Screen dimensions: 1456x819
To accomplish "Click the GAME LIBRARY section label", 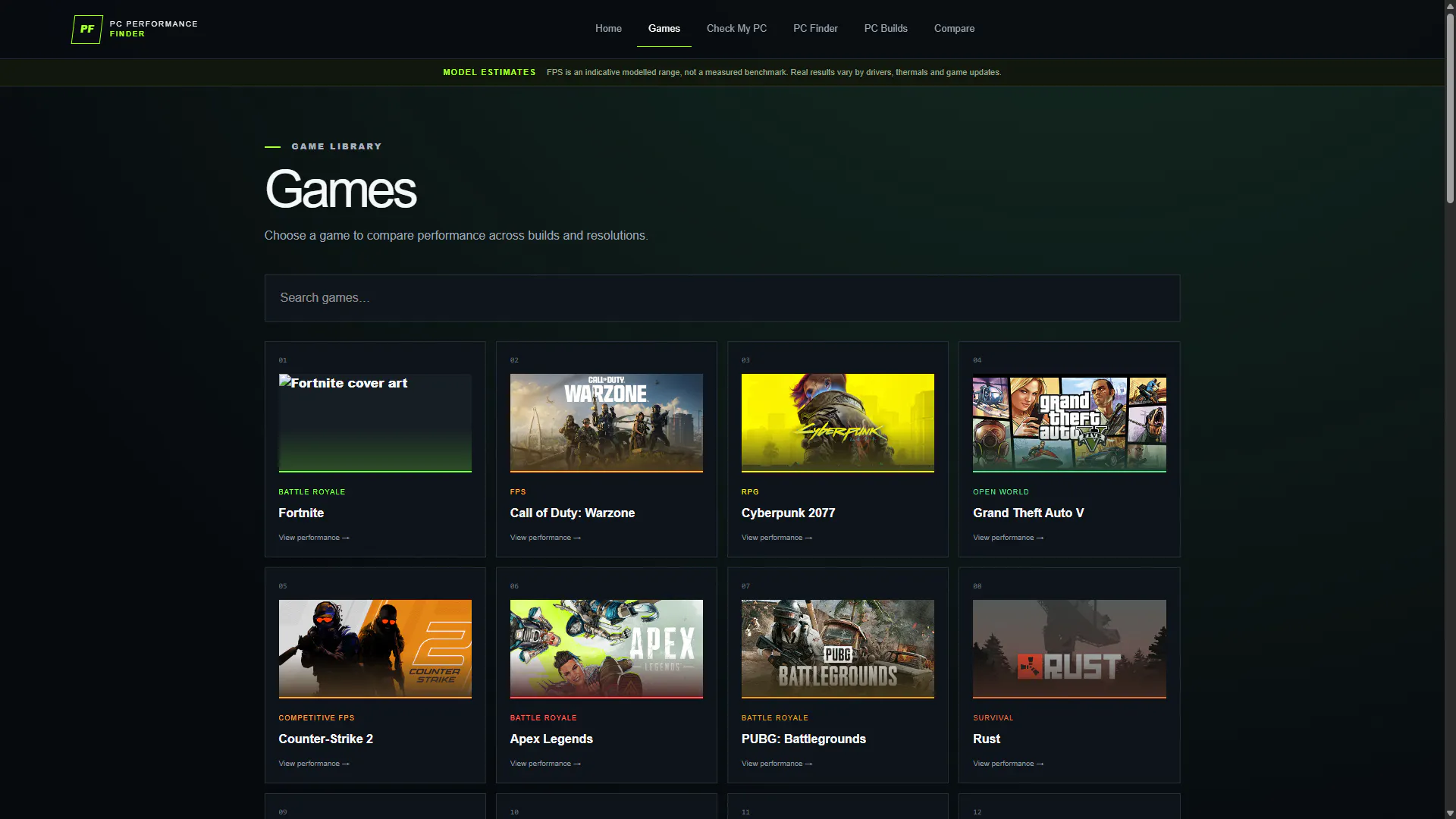I will pos(337,146).
